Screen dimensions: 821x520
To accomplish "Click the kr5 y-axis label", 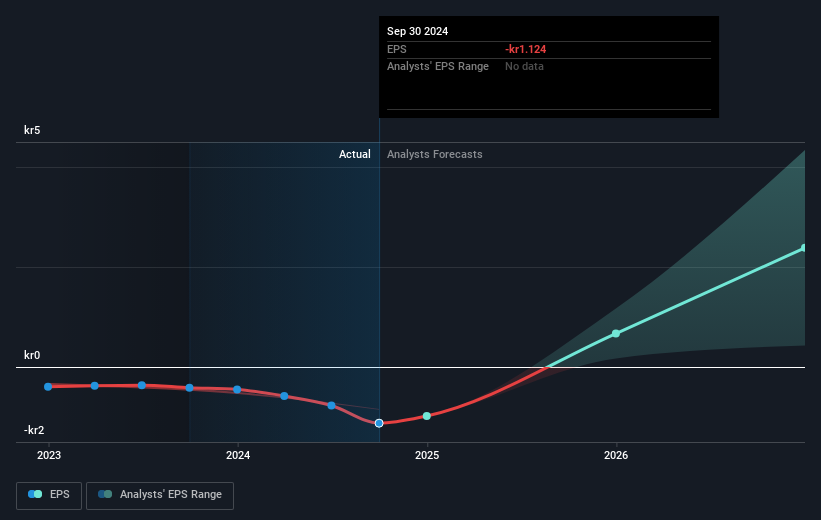I will (32, 130).
